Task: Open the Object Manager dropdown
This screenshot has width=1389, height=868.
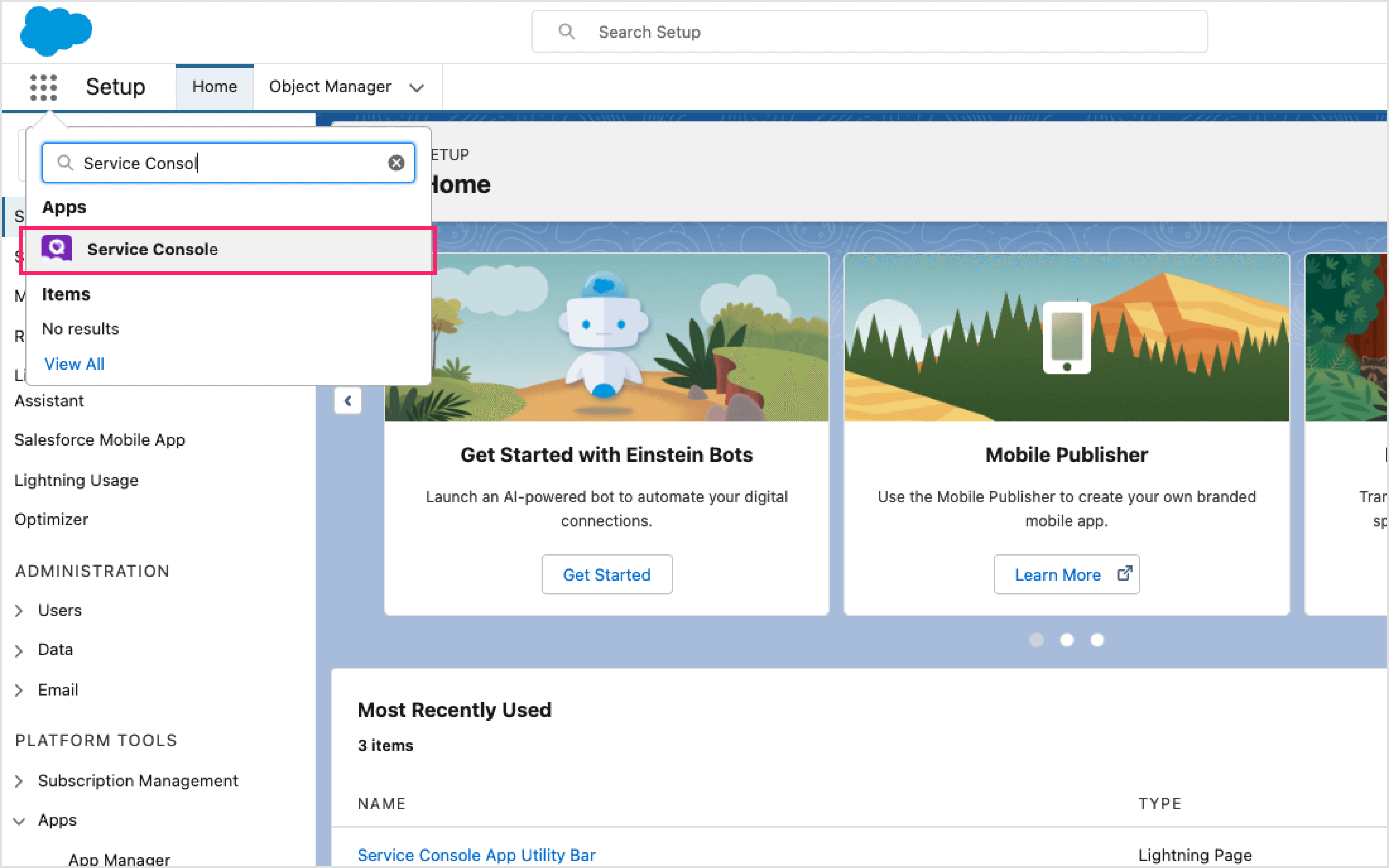Action: (x=417, y=87)
